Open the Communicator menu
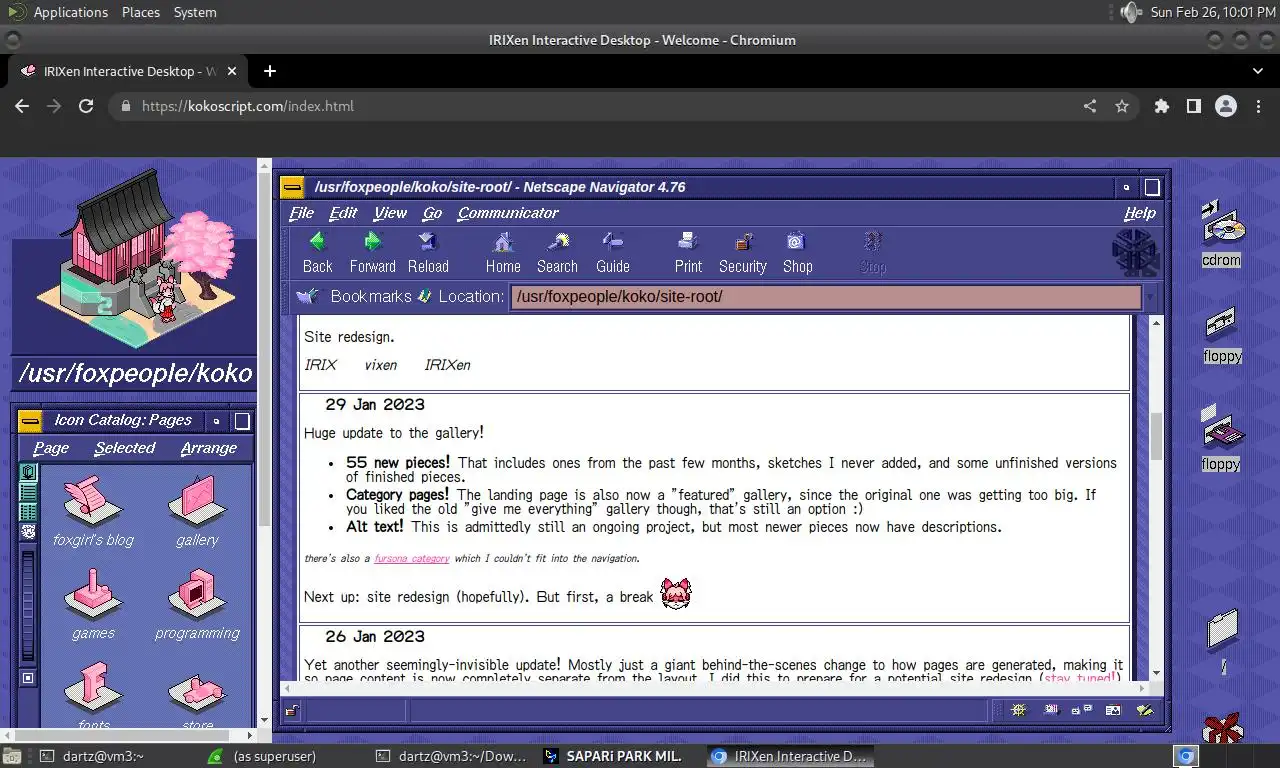 tap(508, 213)
